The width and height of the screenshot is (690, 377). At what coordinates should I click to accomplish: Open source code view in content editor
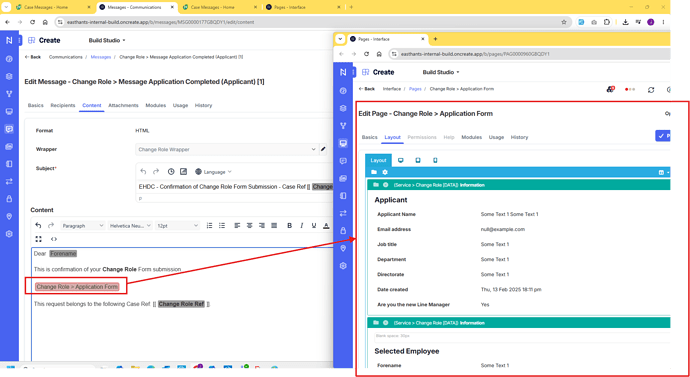tap(54, 239)
